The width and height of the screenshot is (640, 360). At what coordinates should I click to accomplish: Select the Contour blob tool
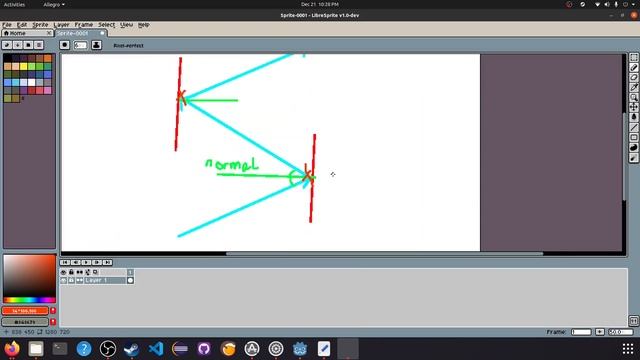pos(633,147)
